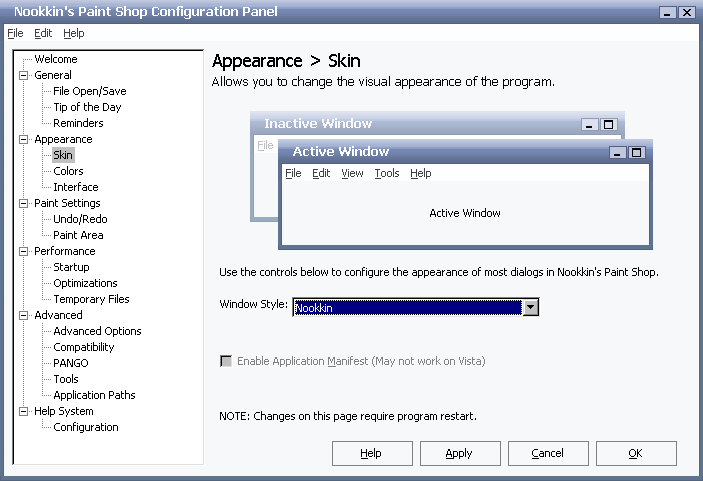The height and width of the screenshot is (481, 703).
Task: Collapse the Paint Settings tree node
Action: 23,204
